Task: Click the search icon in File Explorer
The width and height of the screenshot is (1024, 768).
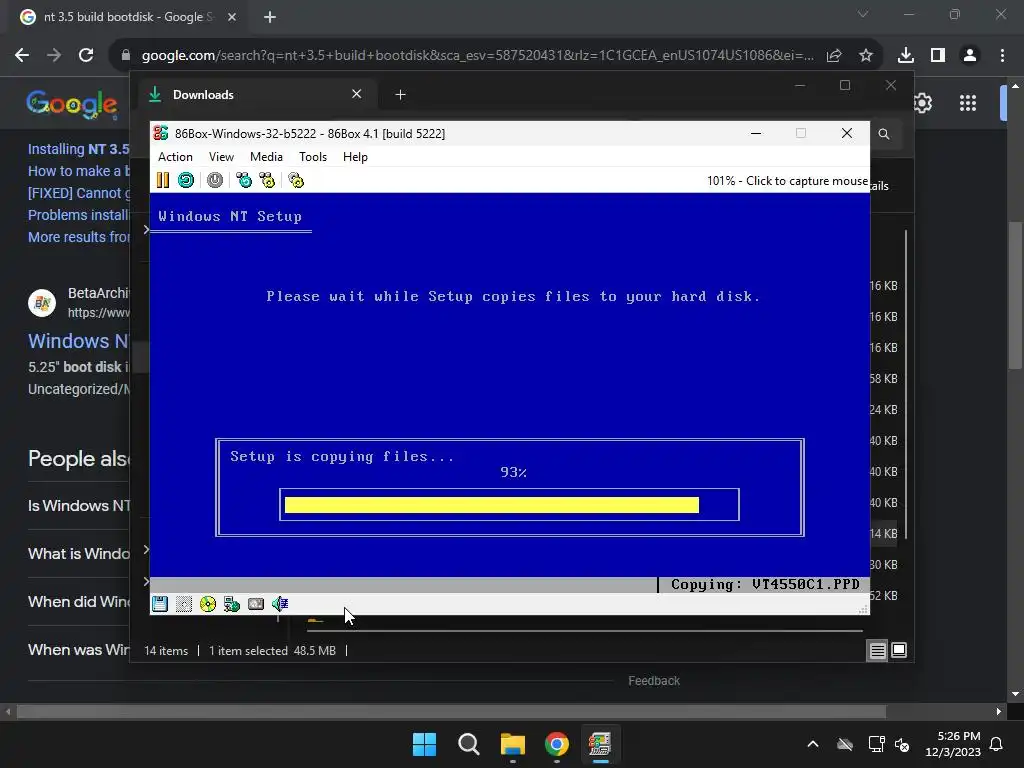Action: tap(884, 134)
